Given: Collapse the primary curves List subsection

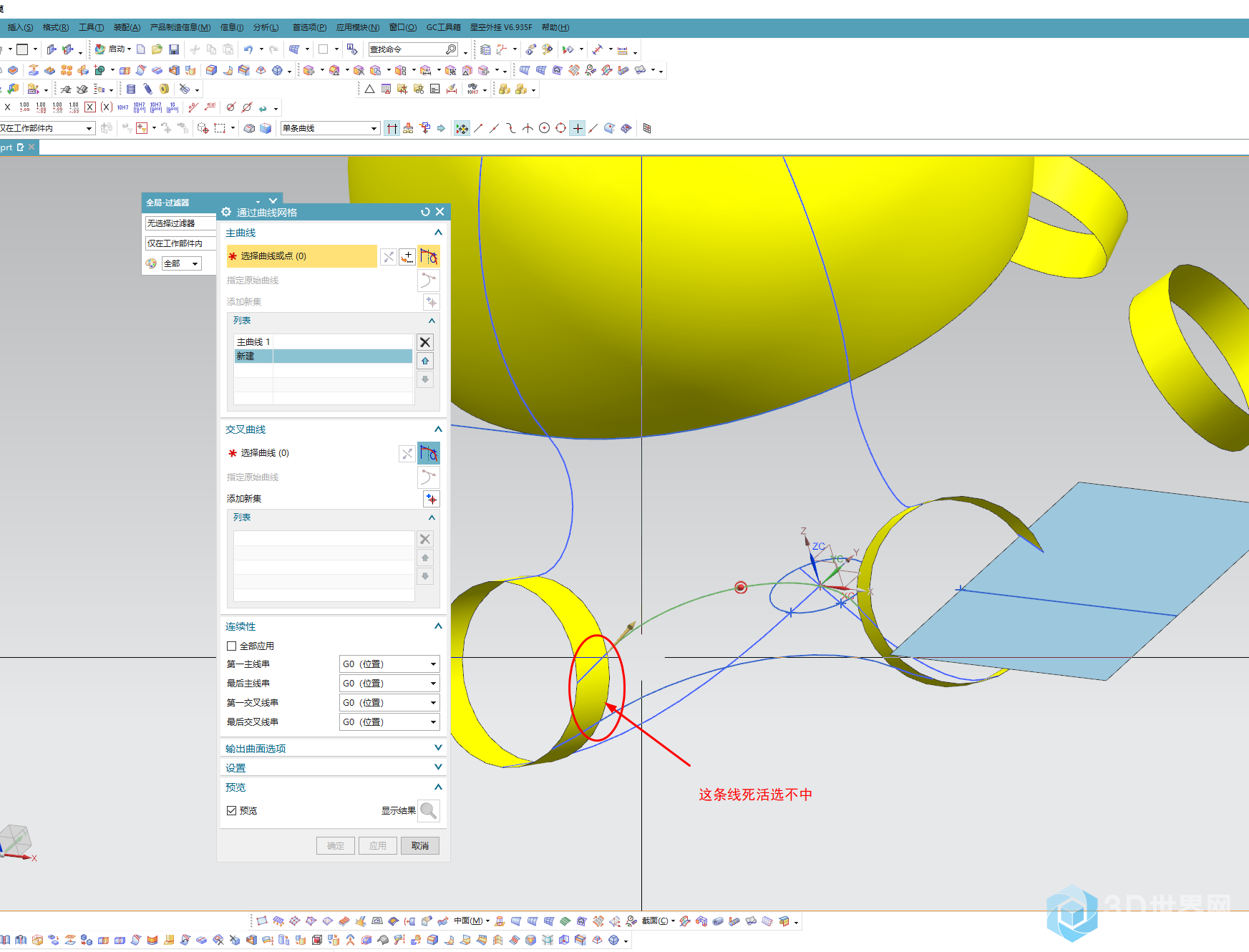Looking at the screenshot, I should point(432,321).
